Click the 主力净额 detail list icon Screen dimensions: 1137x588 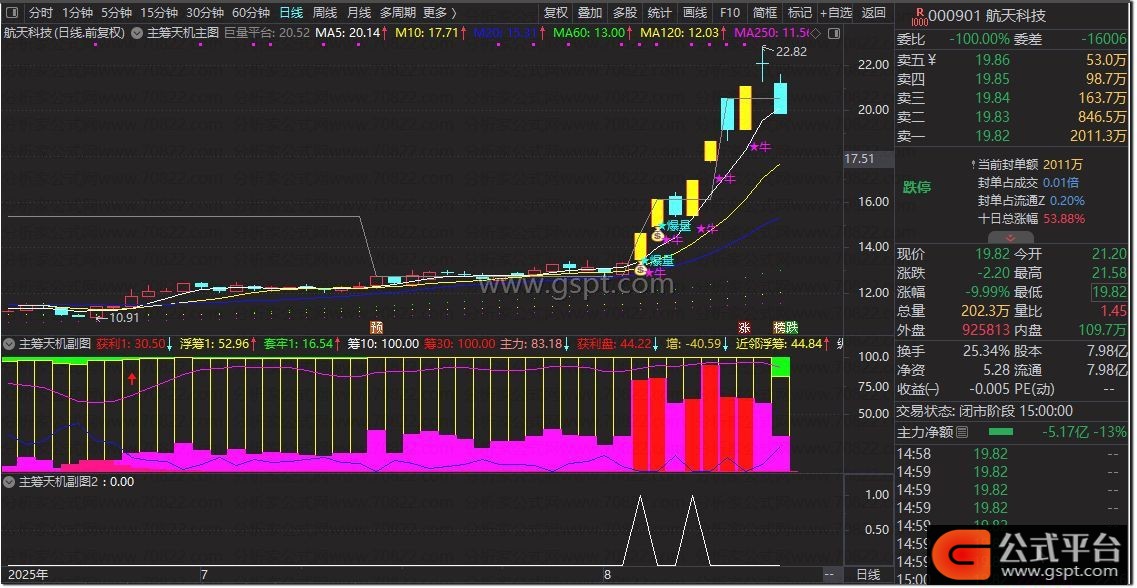coord(962,433)
